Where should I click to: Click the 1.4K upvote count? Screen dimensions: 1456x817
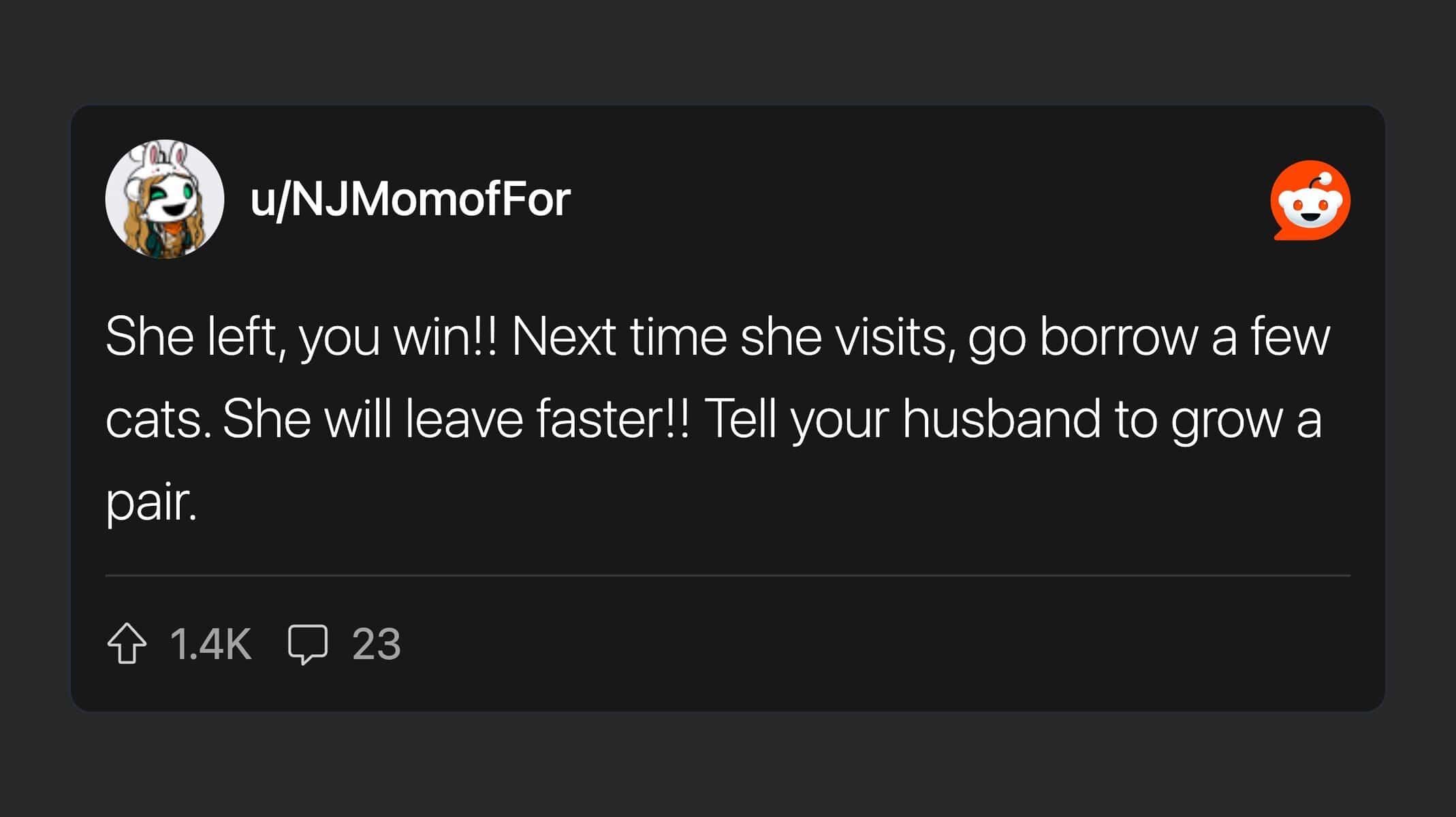point(211,643)
